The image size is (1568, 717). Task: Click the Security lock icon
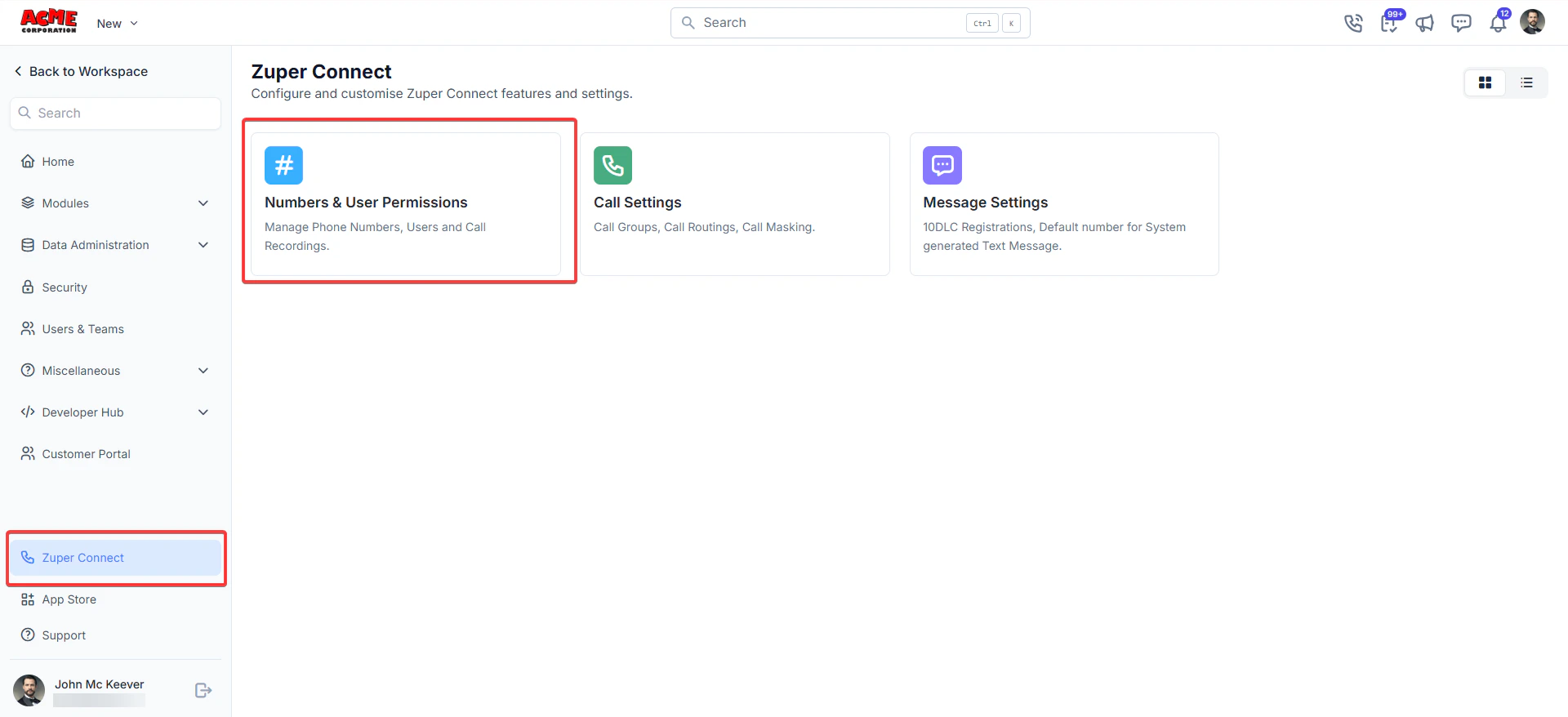click(x=28, y=287)
